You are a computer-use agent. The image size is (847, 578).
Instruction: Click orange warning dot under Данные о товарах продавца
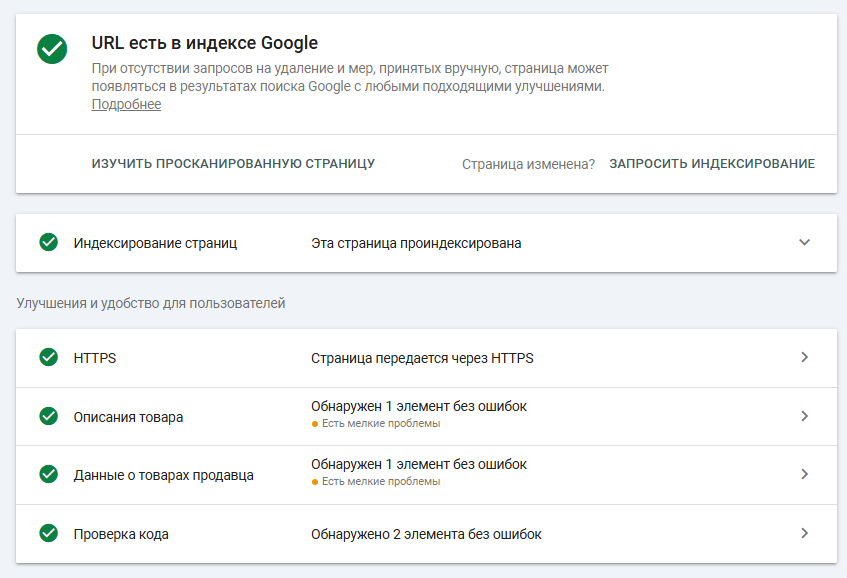click(x=315, y=482)
